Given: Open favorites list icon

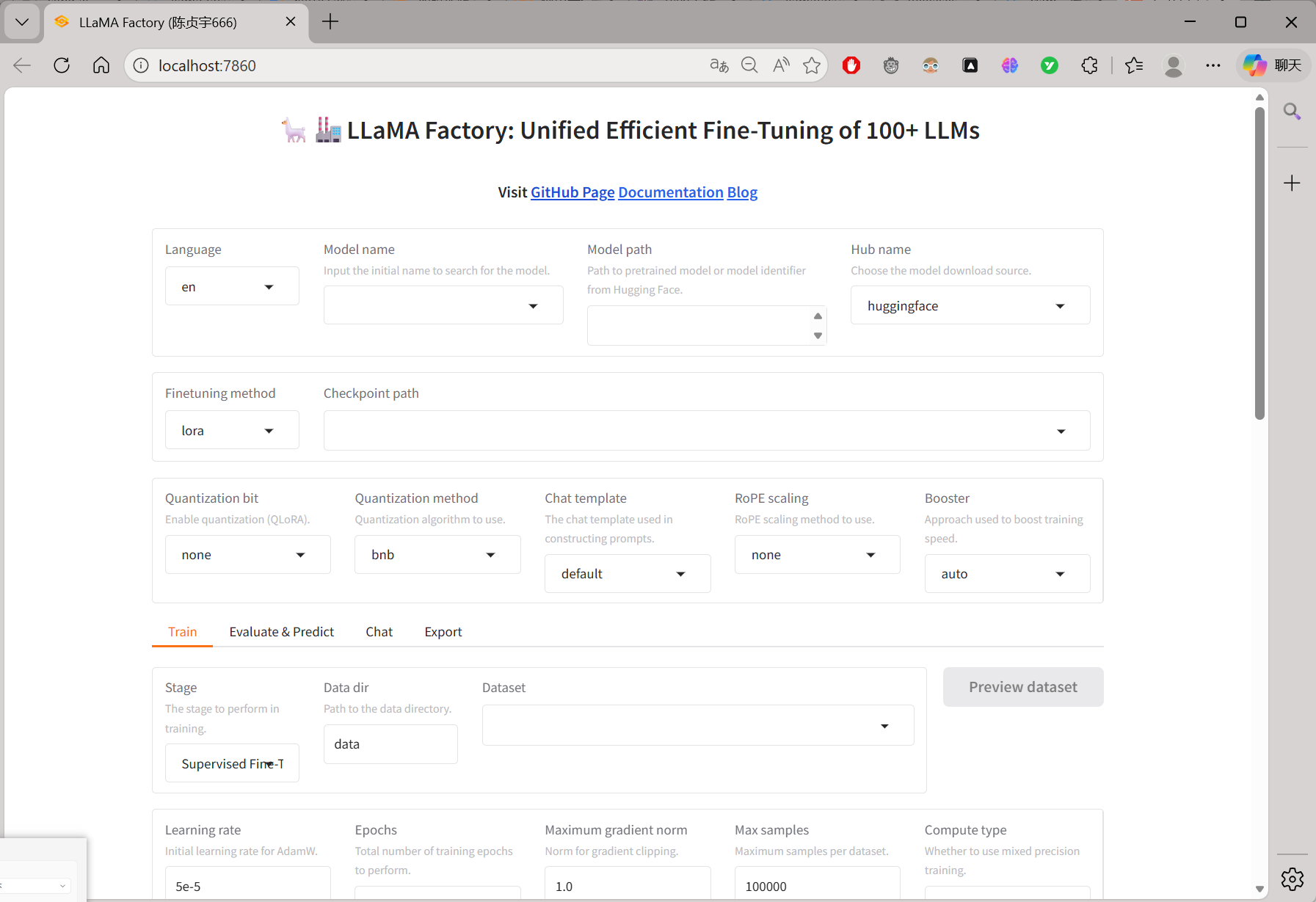Looking at the screenshot, I should click(1134, 65).
